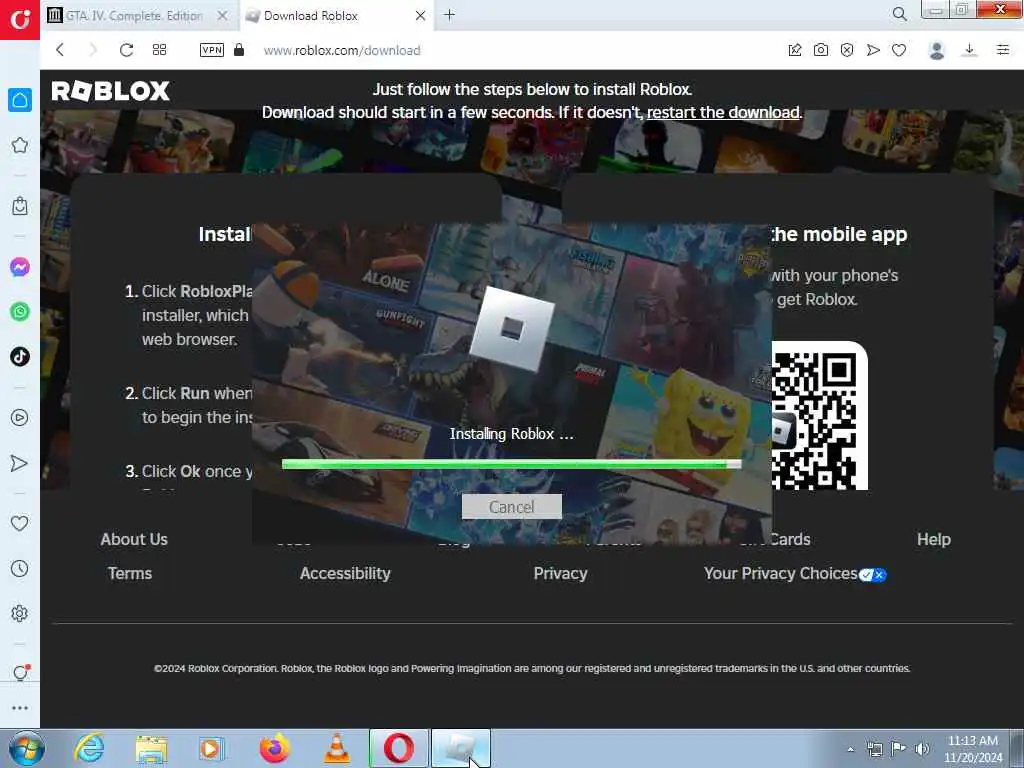The width and height of the screenshot is (1024, 768).
Task: Open Windows Media Player from the taskbar
Action: tap(212, 749)
